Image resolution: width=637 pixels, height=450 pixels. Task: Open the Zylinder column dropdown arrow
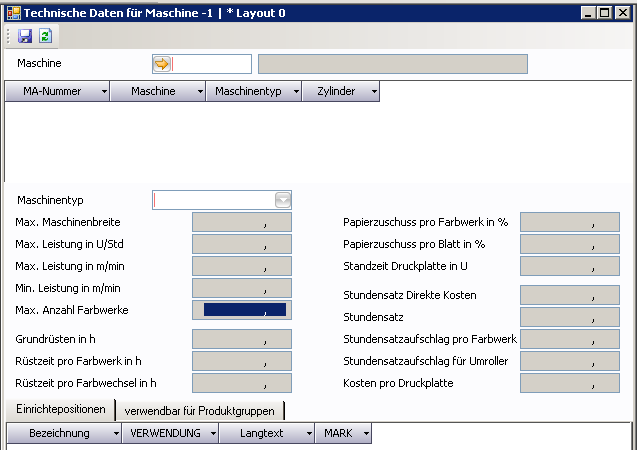(x=373, y=91)
